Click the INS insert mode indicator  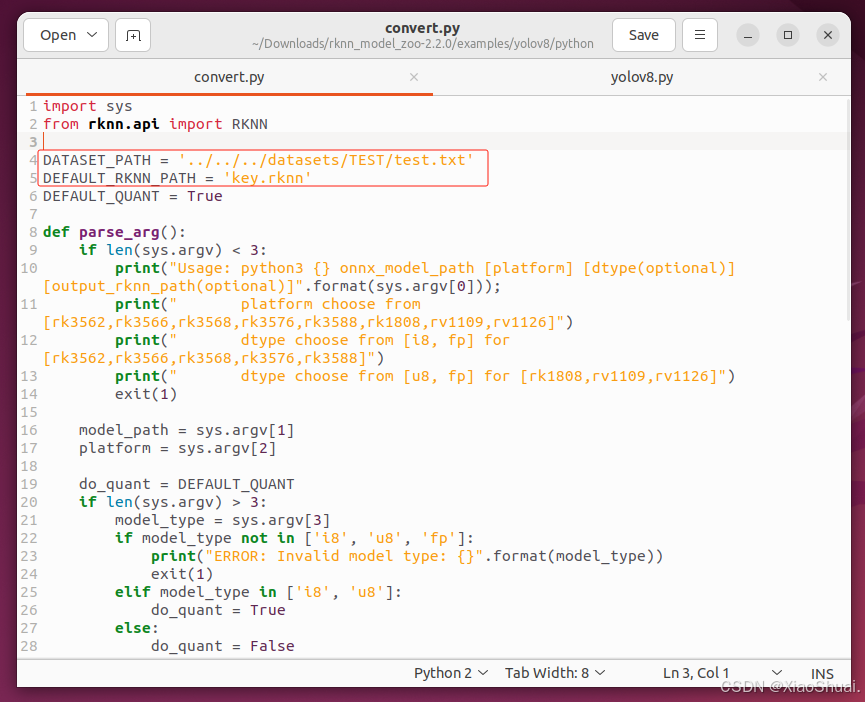click(x=822, y=674)
